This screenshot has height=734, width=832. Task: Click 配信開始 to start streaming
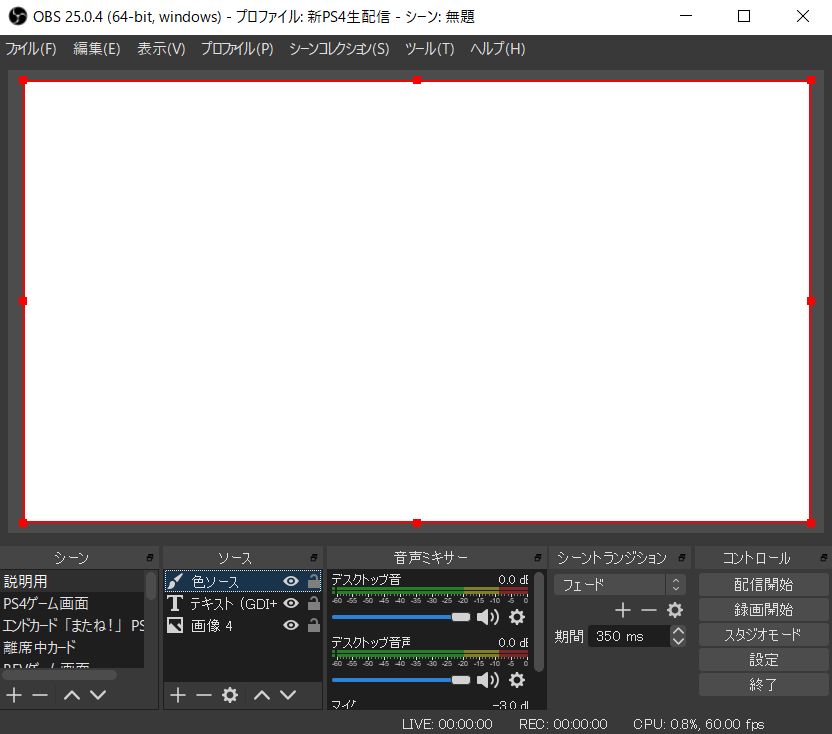coord(764,584)
